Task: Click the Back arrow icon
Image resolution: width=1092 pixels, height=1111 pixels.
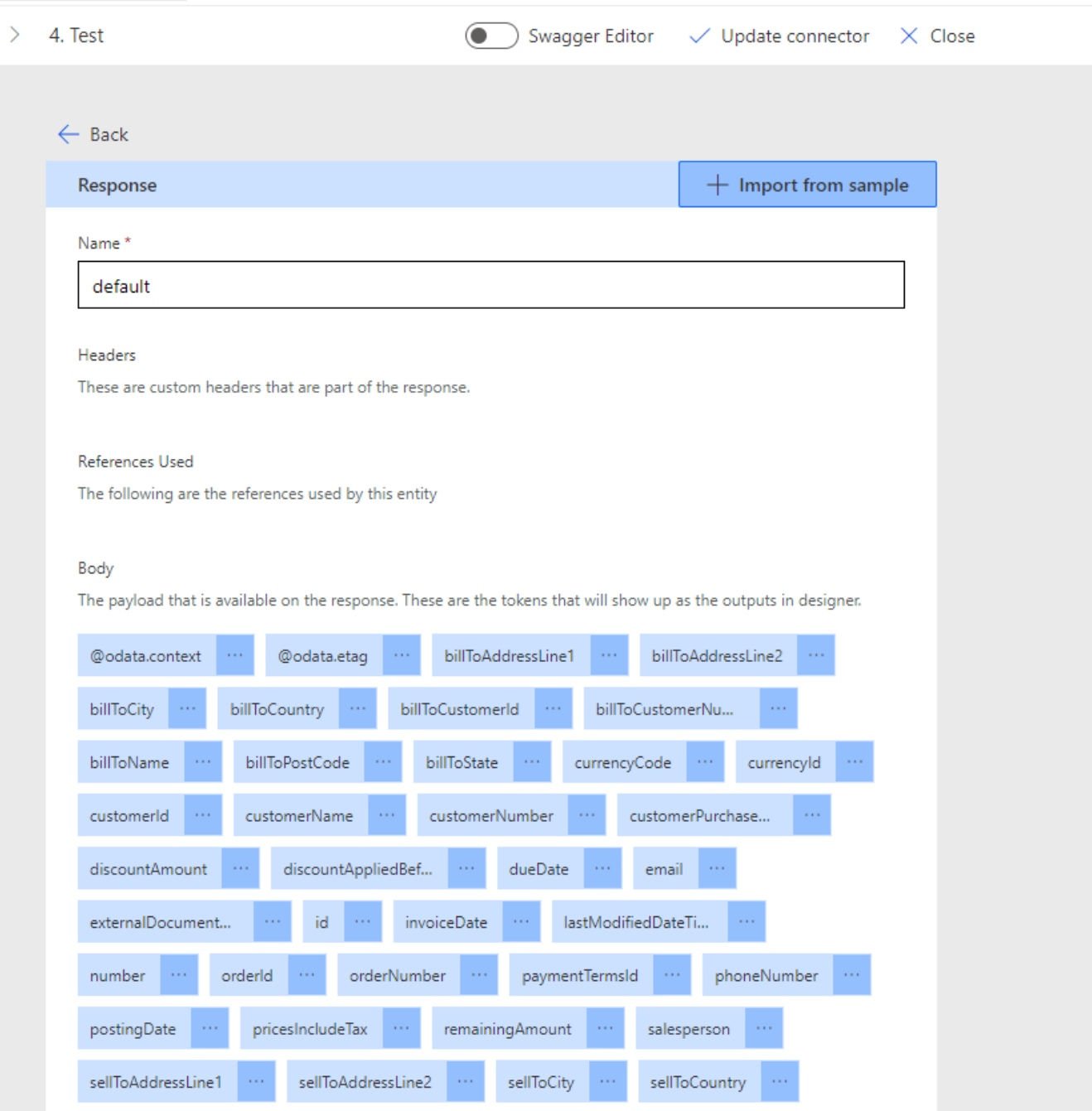Action: [x=68, y=134]
